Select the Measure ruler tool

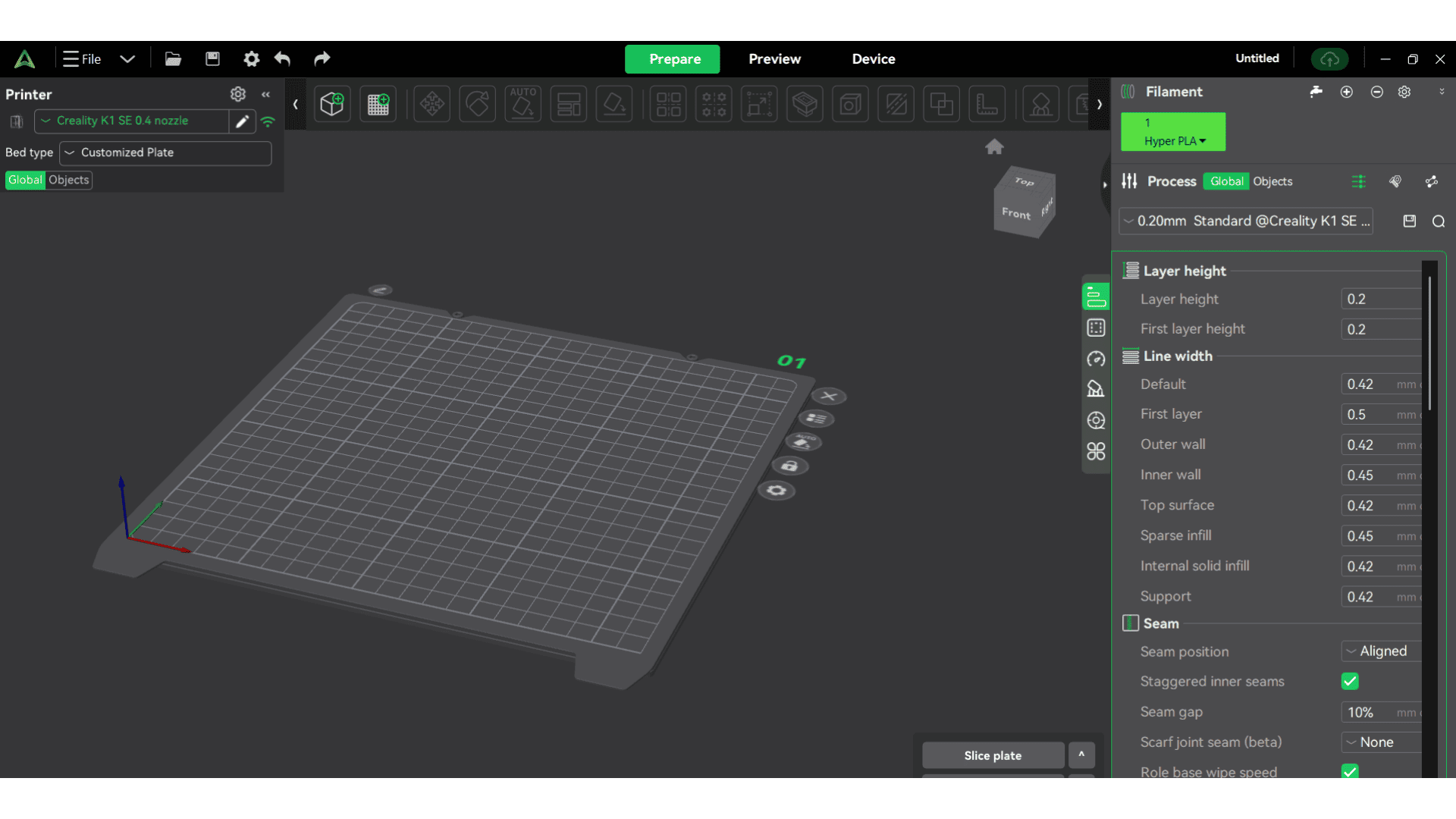pos(987,104)
